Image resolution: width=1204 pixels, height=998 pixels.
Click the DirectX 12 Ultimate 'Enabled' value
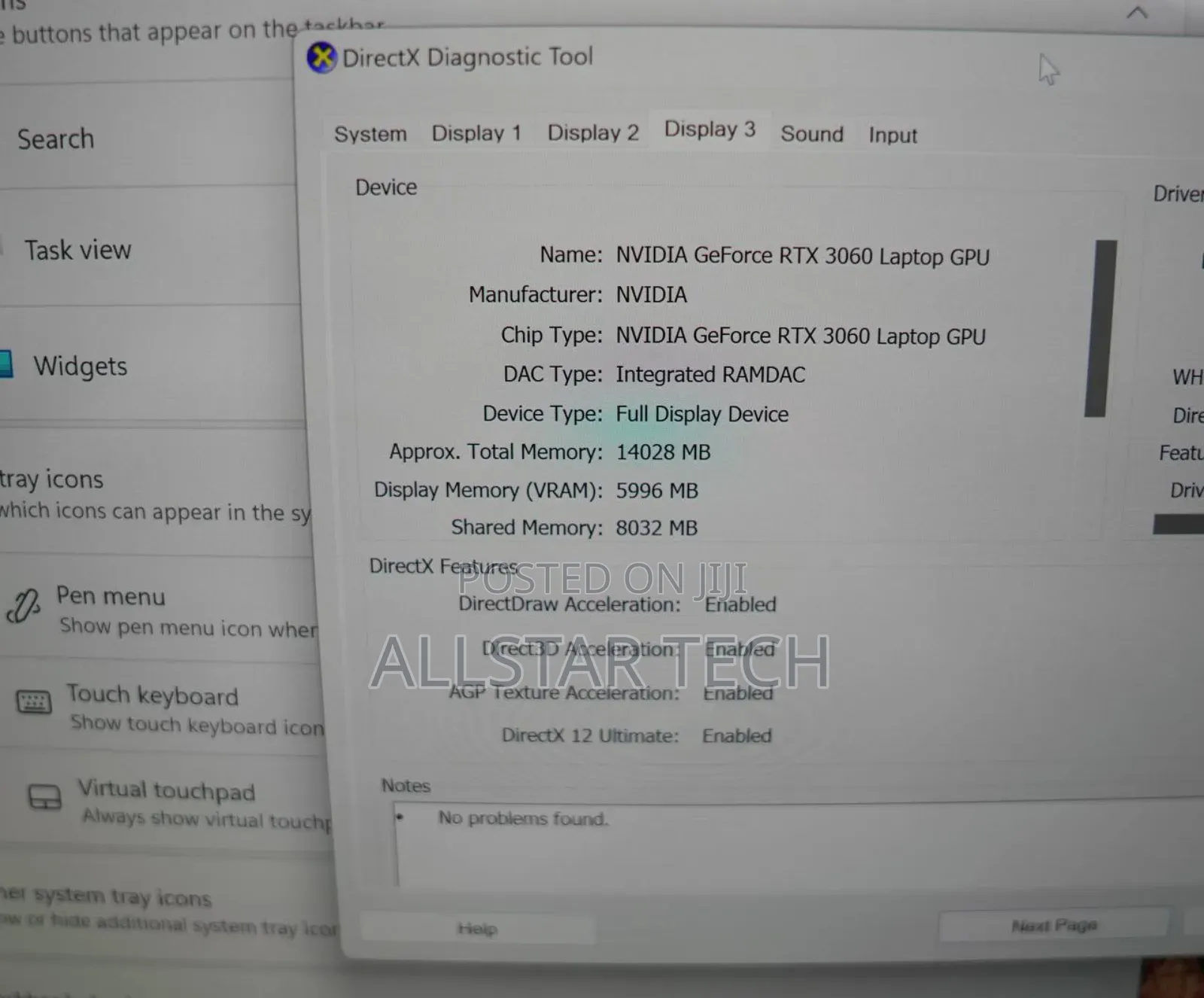click(737, 735)
